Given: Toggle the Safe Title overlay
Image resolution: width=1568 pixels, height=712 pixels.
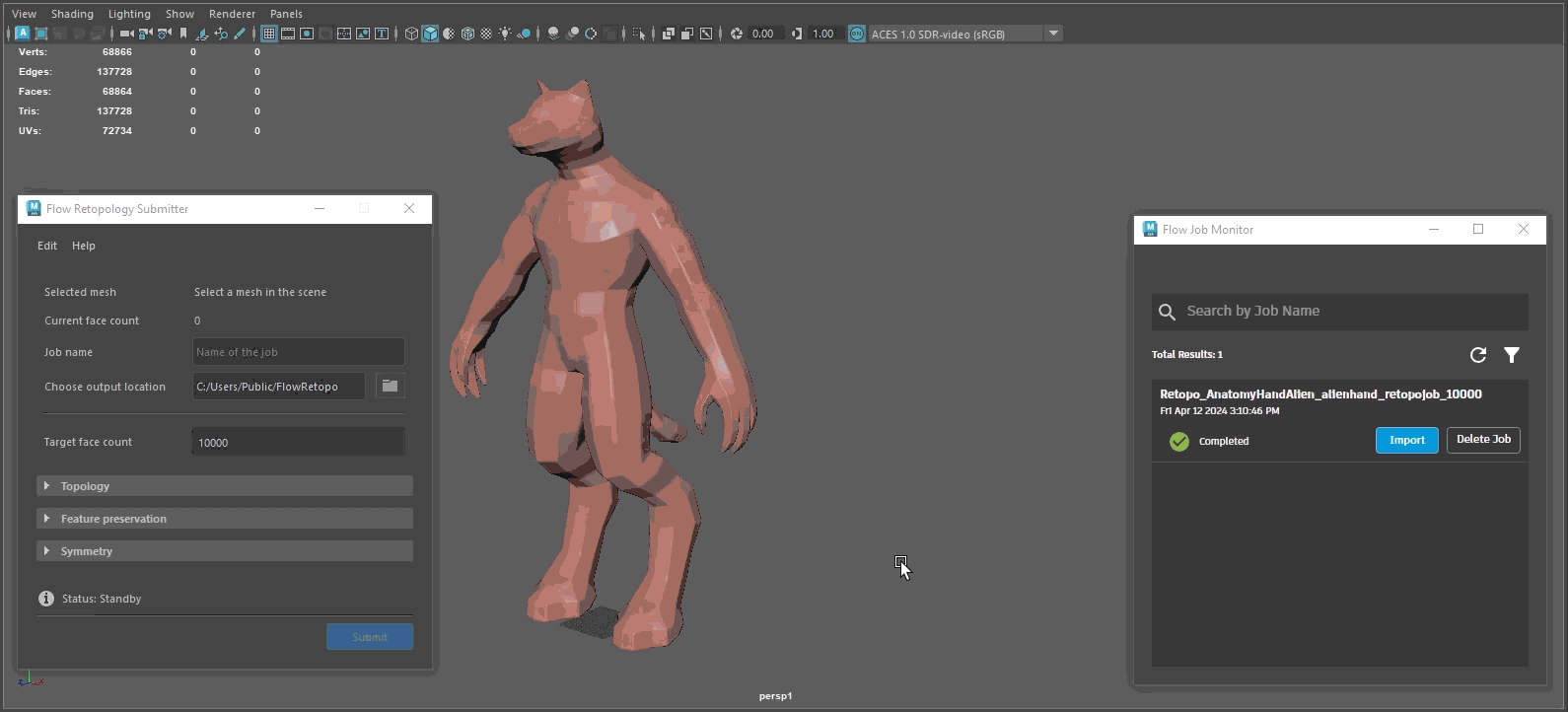Looking at the screenshot, I should 382,34.
